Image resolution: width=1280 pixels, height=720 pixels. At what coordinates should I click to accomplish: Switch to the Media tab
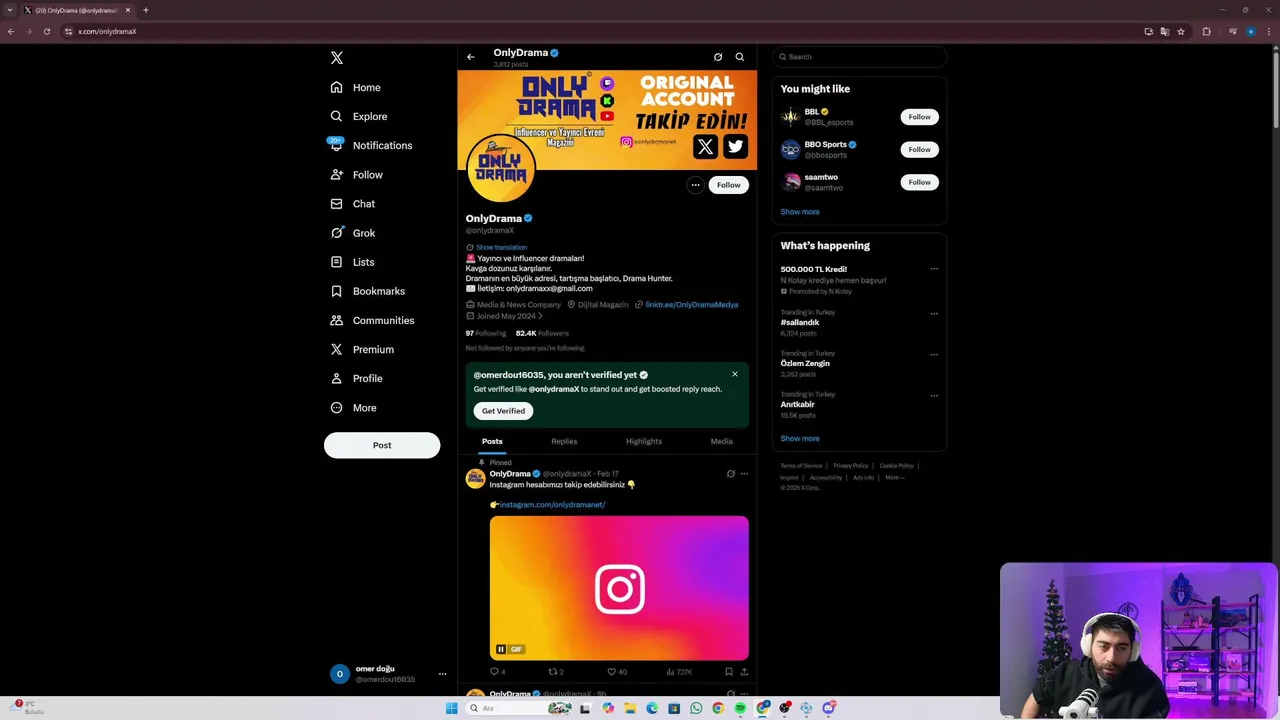point(721,441)
